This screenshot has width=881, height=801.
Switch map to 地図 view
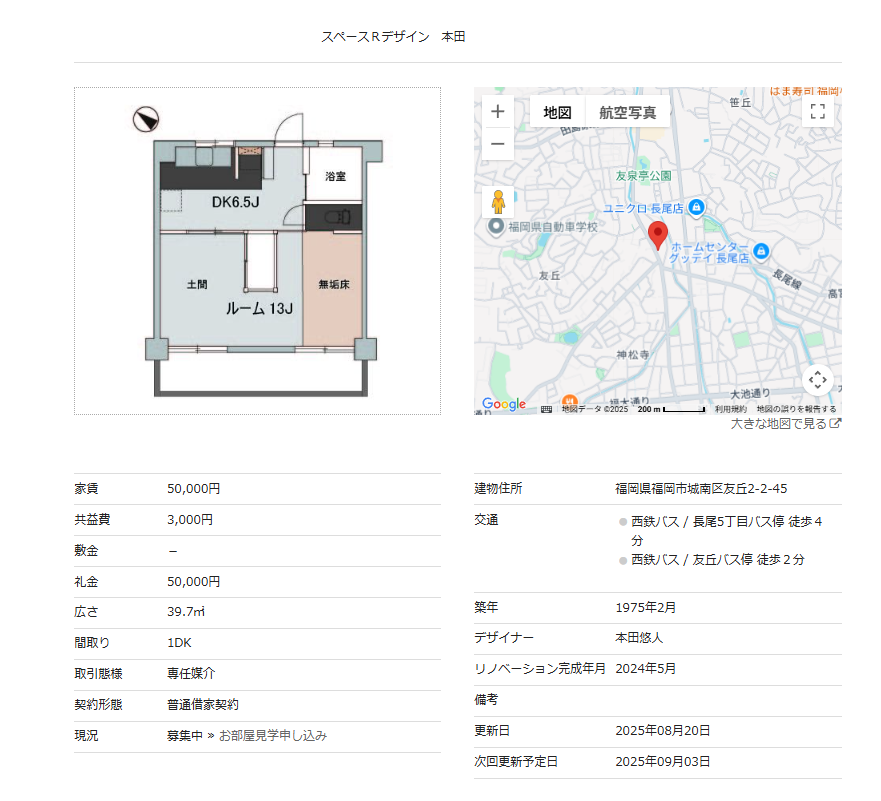(557, 112)
